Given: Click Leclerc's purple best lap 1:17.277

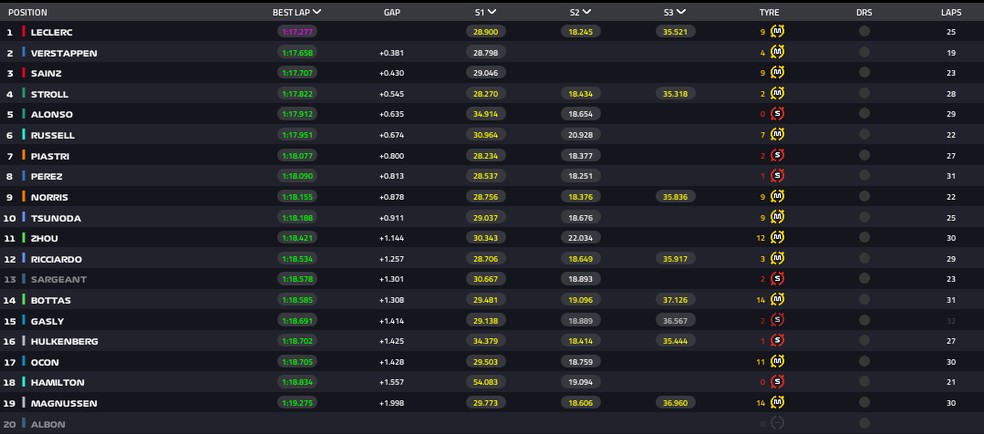Looking at the screenshot, I should (297, 32).
